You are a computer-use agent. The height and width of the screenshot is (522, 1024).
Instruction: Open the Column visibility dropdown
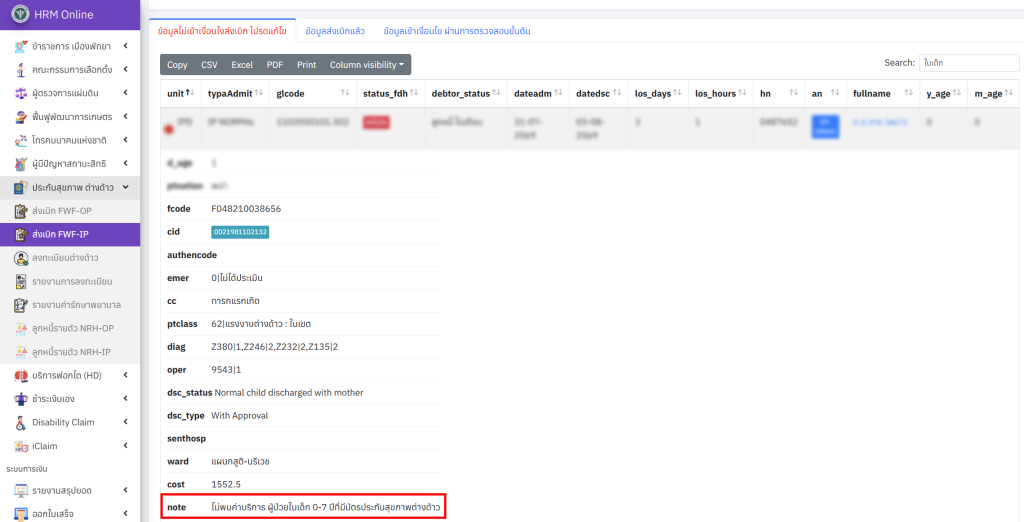[366, 65]
